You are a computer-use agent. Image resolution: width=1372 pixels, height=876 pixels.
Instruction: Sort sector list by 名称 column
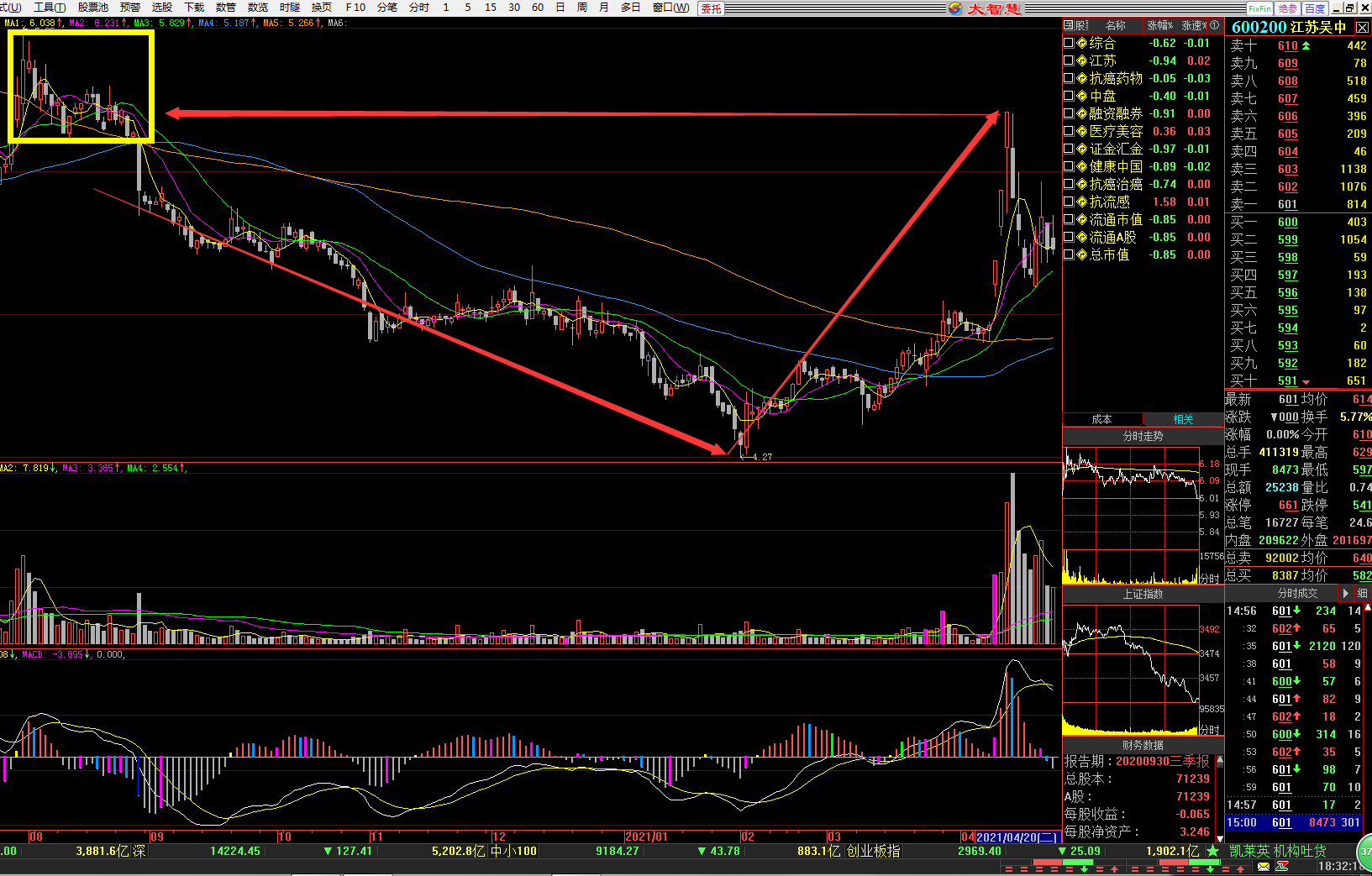[x=1116, y=25]
